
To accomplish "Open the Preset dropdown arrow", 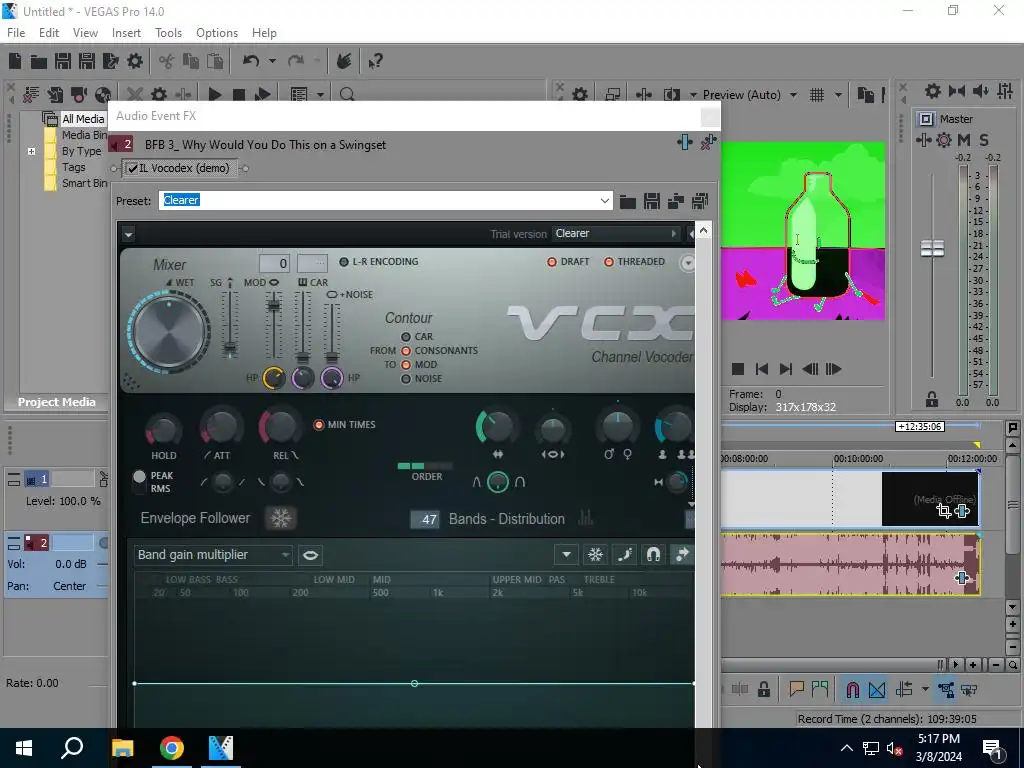I will [x=605, y=200].
